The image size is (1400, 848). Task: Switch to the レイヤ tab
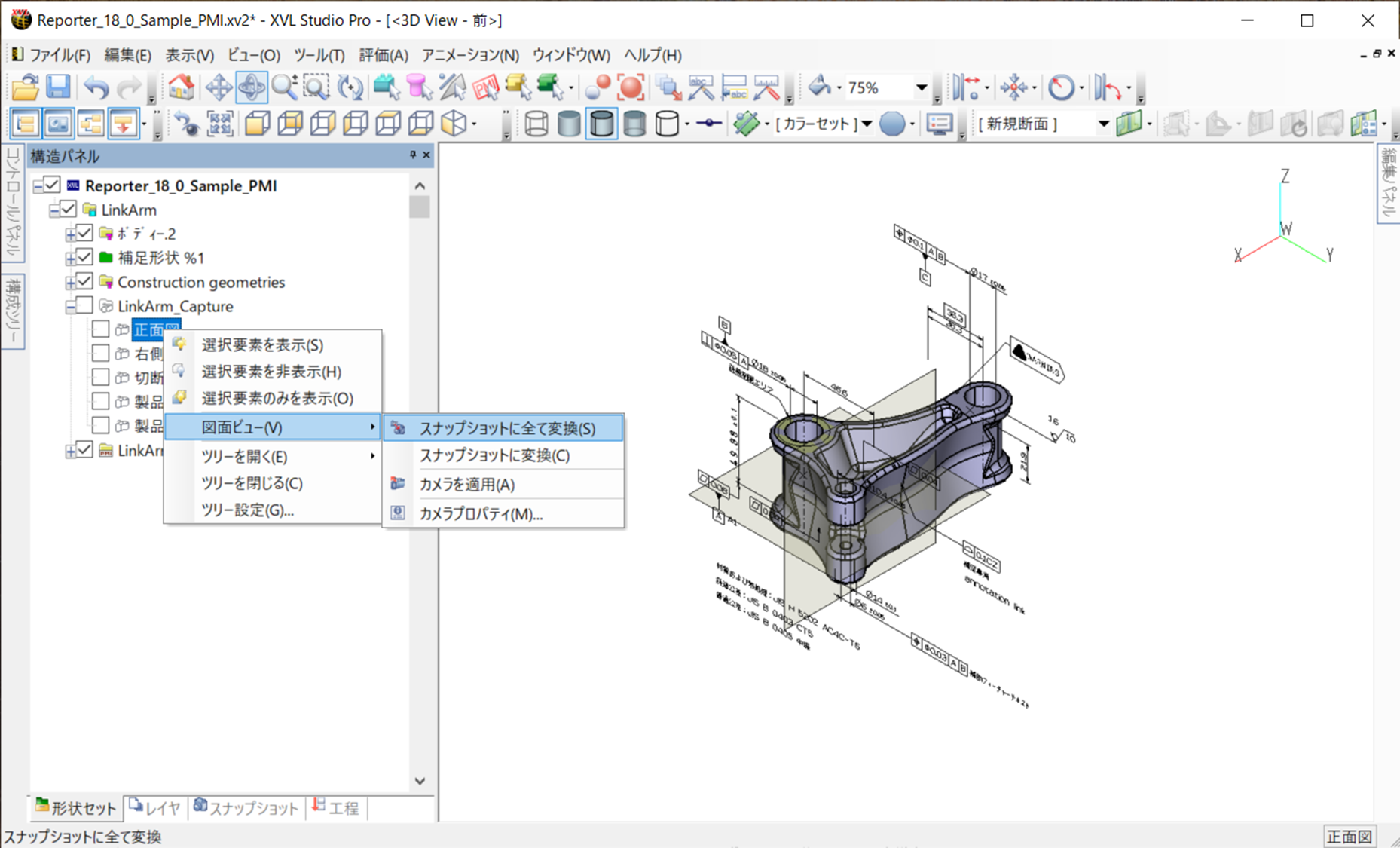point(155,808)
